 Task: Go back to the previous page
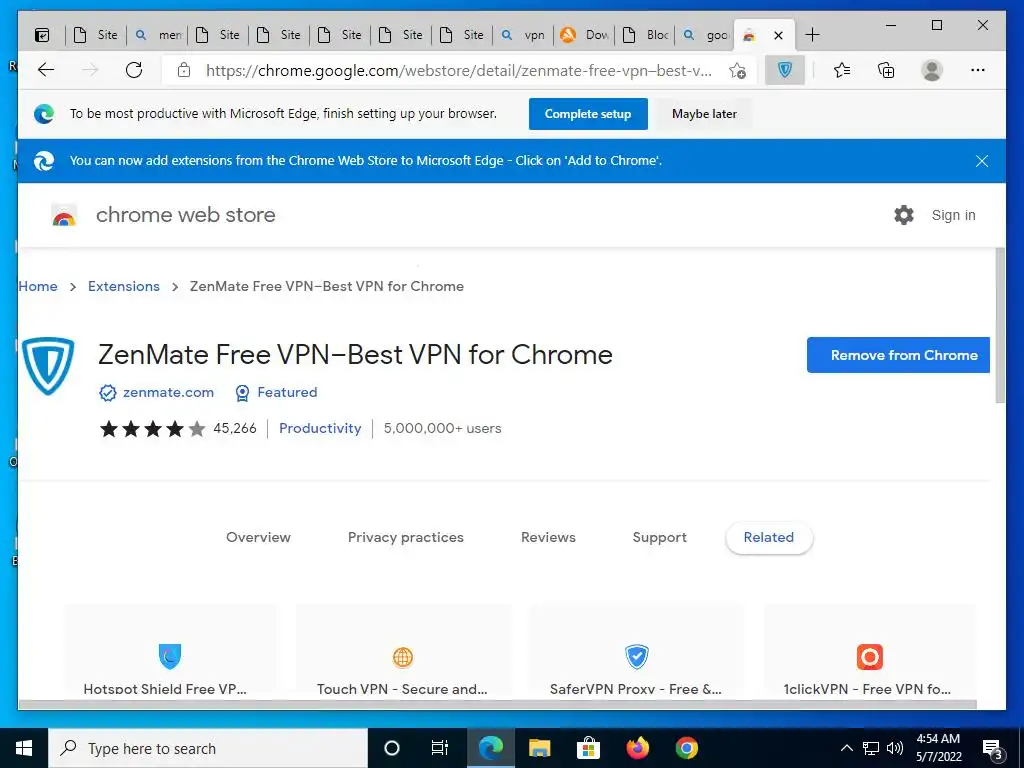46,70
